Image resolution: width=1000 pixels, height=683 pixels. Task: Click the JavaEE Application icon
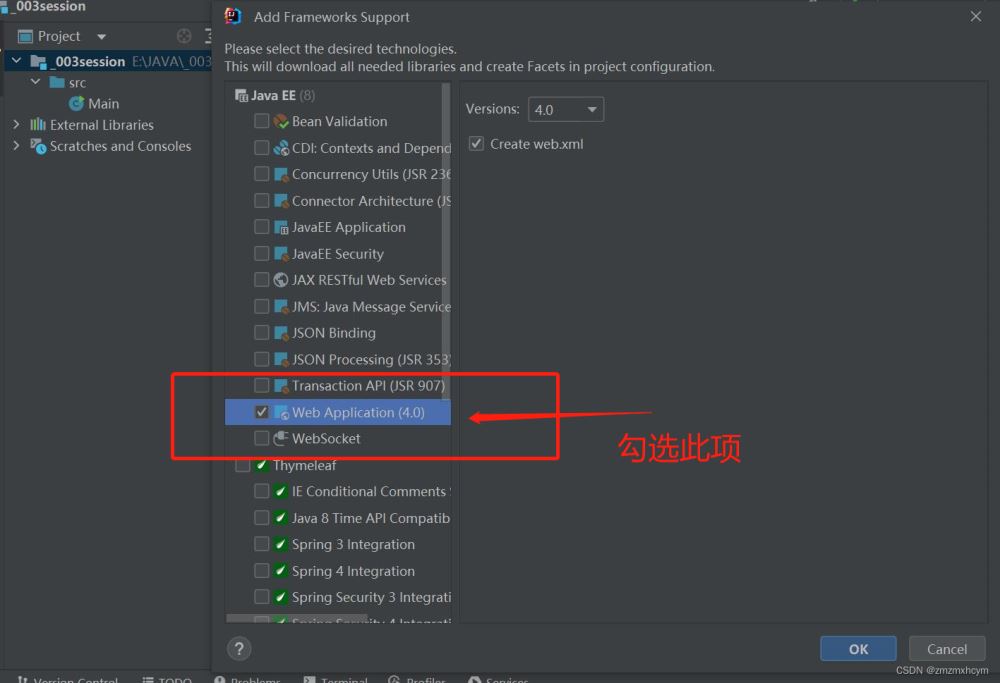[281, 227]
